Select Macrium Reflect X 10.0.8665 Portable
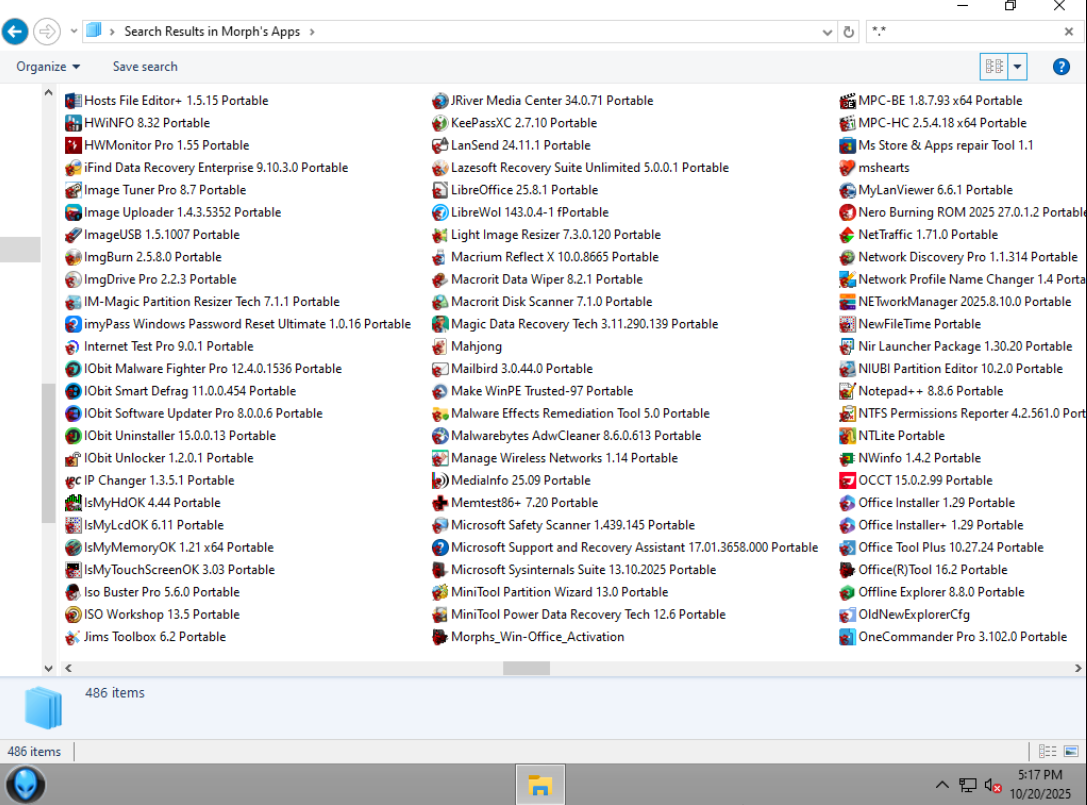The image size is (1087, 805). pyautogui.click(x=555, y=257)
